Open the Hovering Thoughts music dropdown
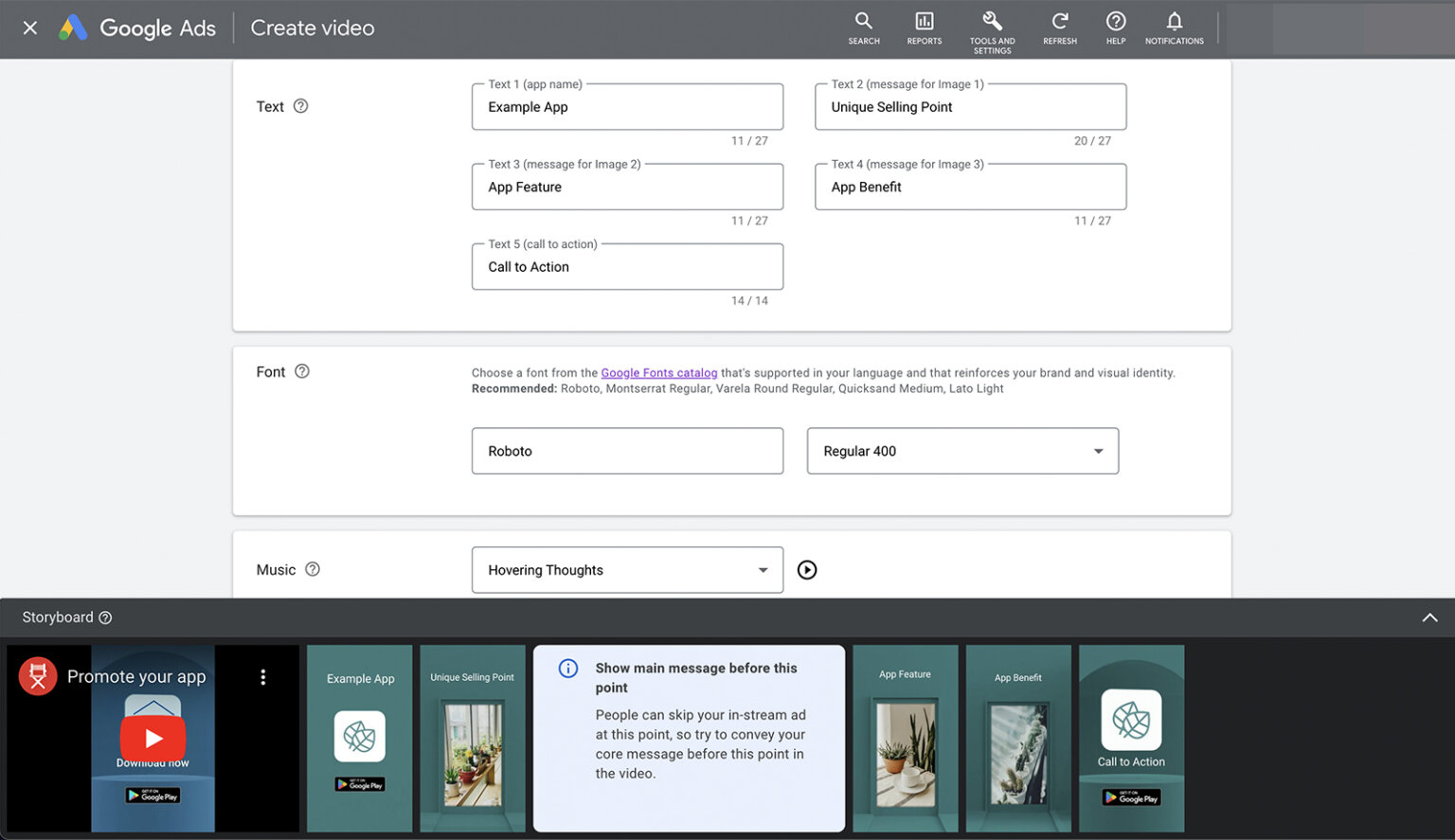 pos(627,570)
